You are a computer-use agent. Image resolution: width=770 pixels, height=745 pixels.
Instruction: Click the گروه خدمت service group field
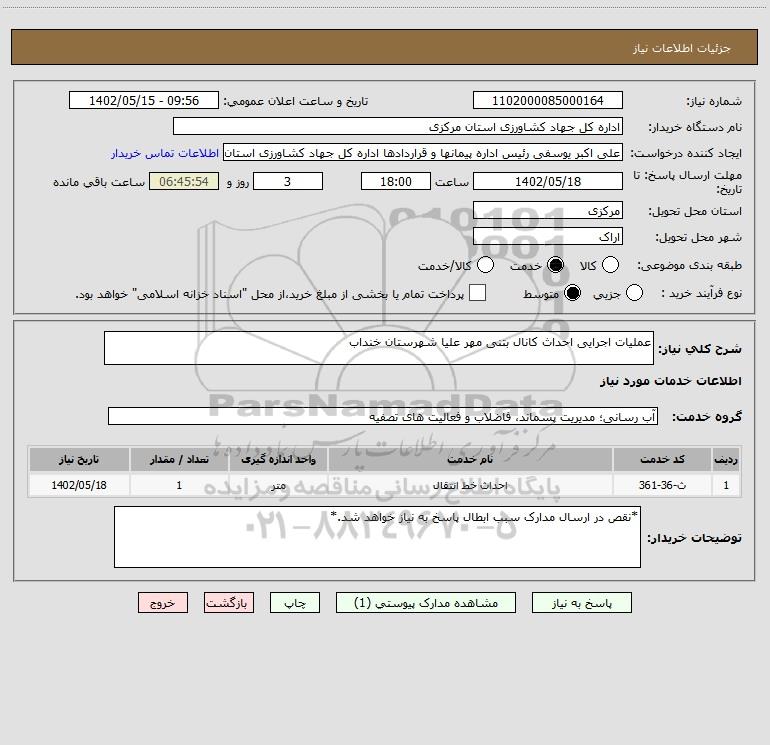[383, 416]
